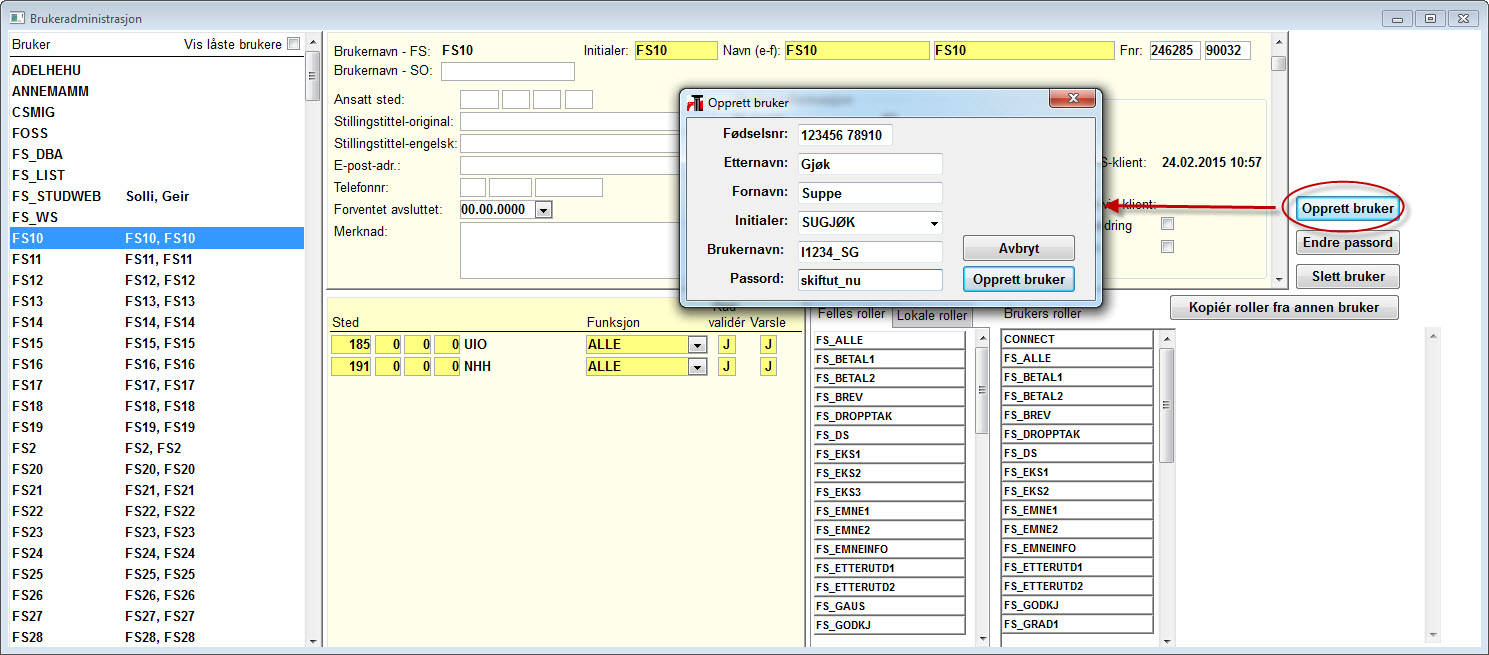Switch to the Lokale roller tab
The width and height of the screenshot is (1489, 655).
click(x=932, y=316)
